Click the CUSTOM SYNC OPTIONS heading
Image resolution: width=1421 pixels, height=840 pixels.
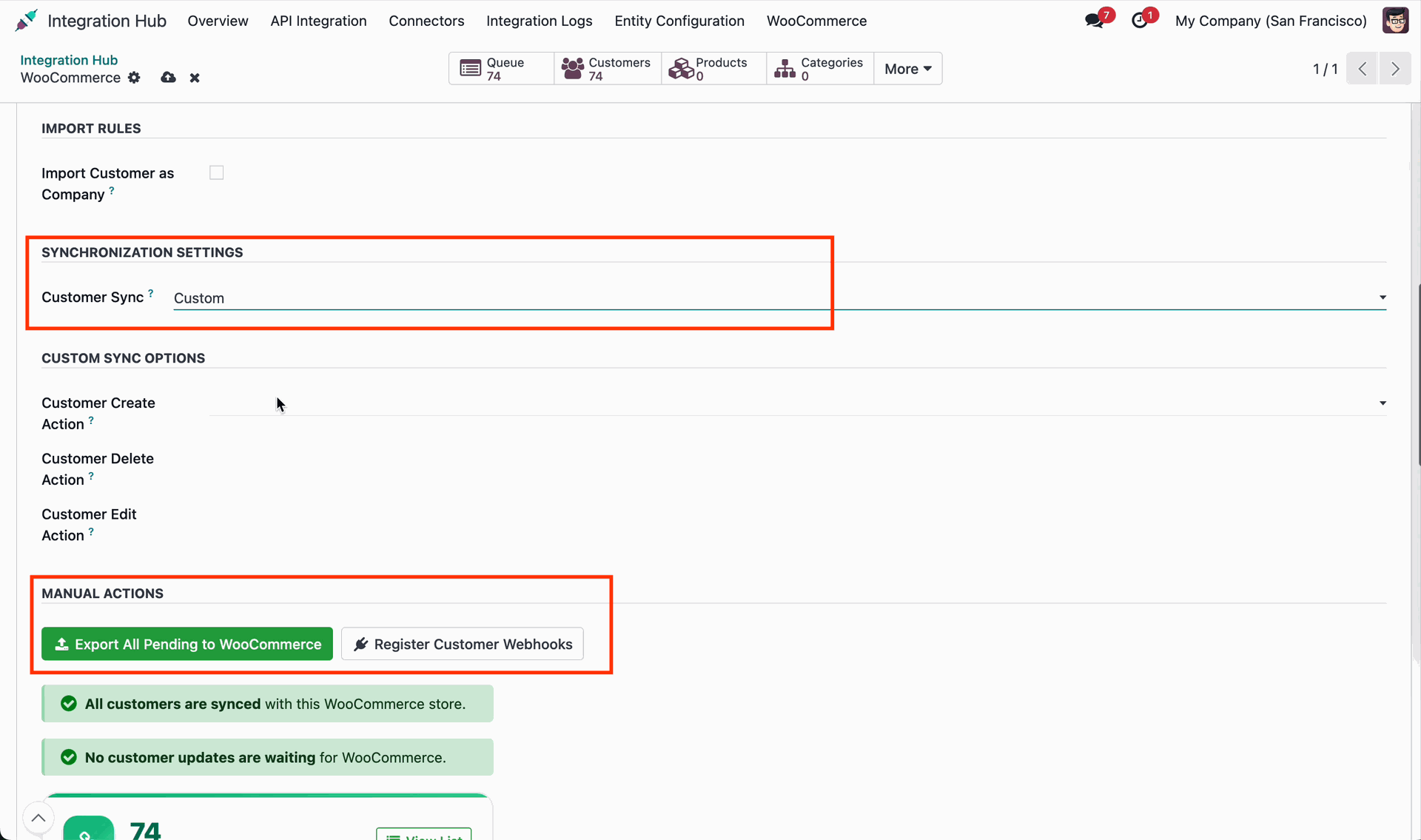tap(124, 358)
